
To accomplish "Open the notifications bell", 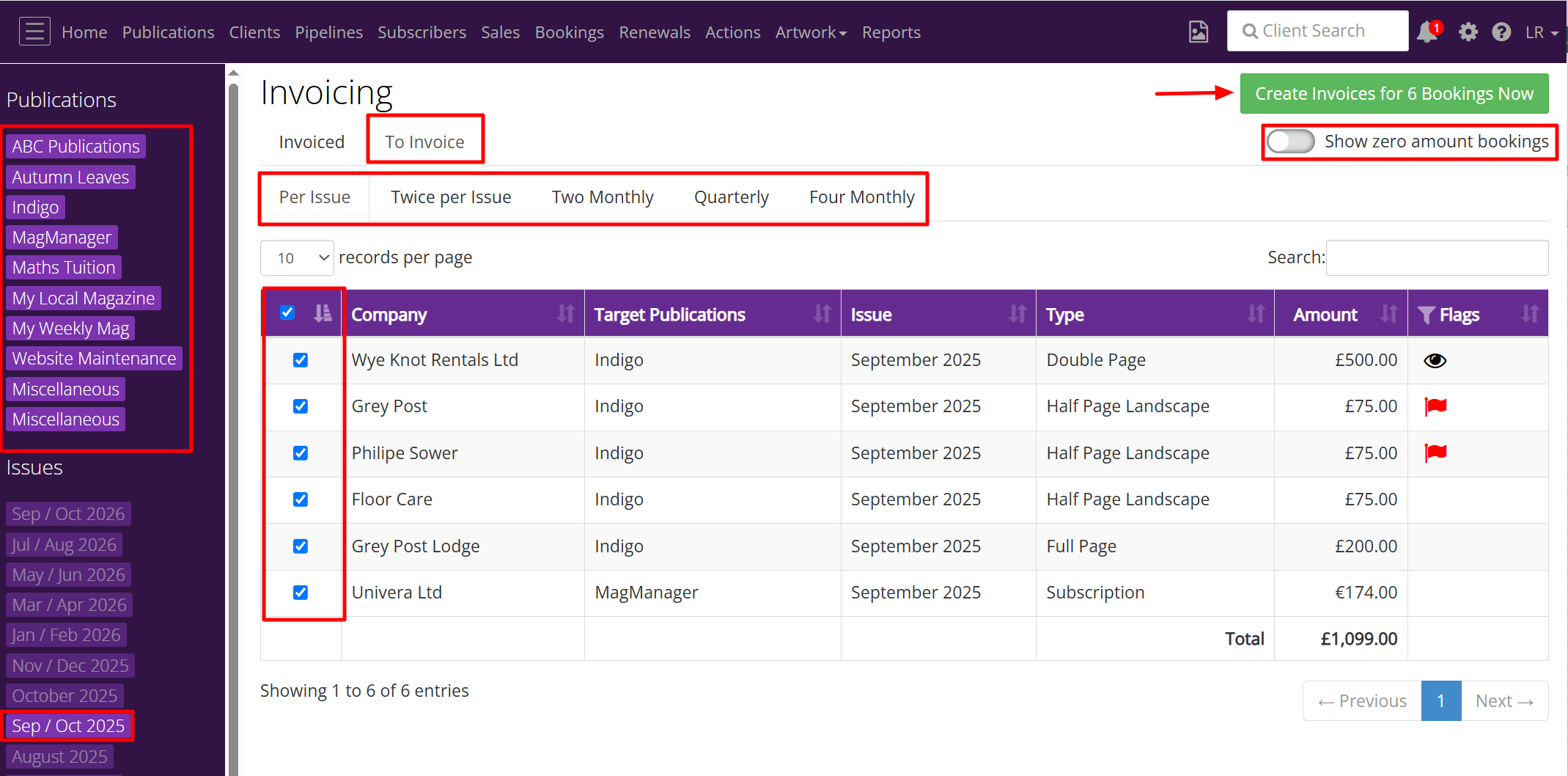I will tap(1428, 32).
